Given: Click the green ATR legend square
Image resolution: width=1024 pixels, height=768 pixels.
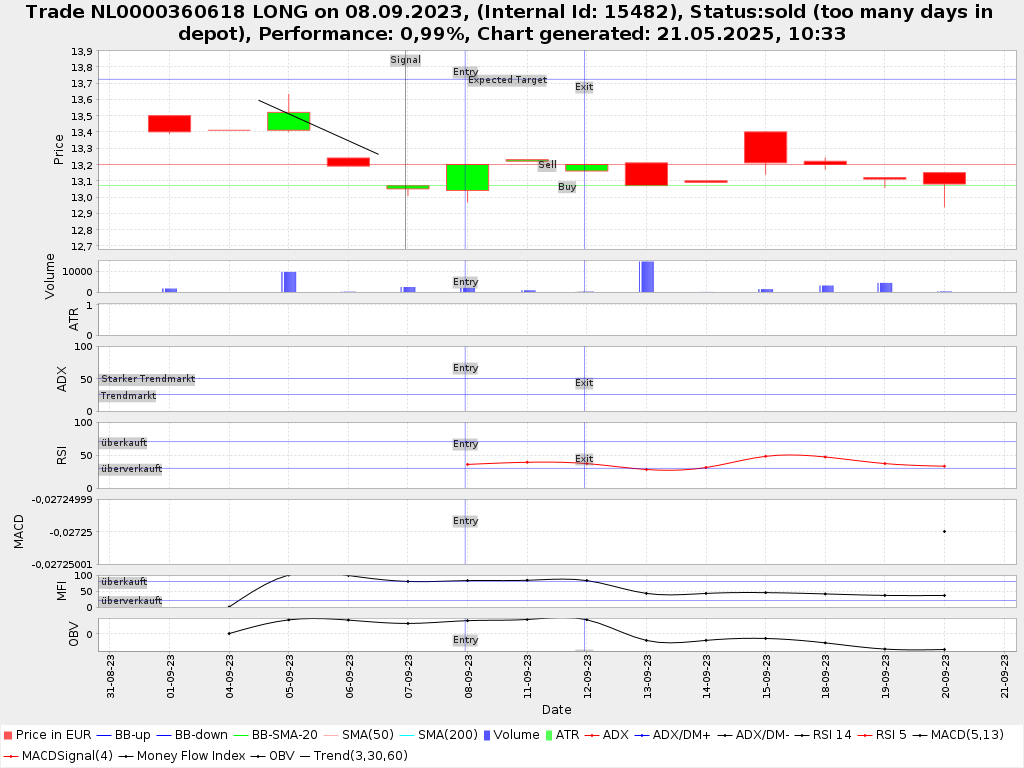Looking at the screenshot, I should coord(549,735).
